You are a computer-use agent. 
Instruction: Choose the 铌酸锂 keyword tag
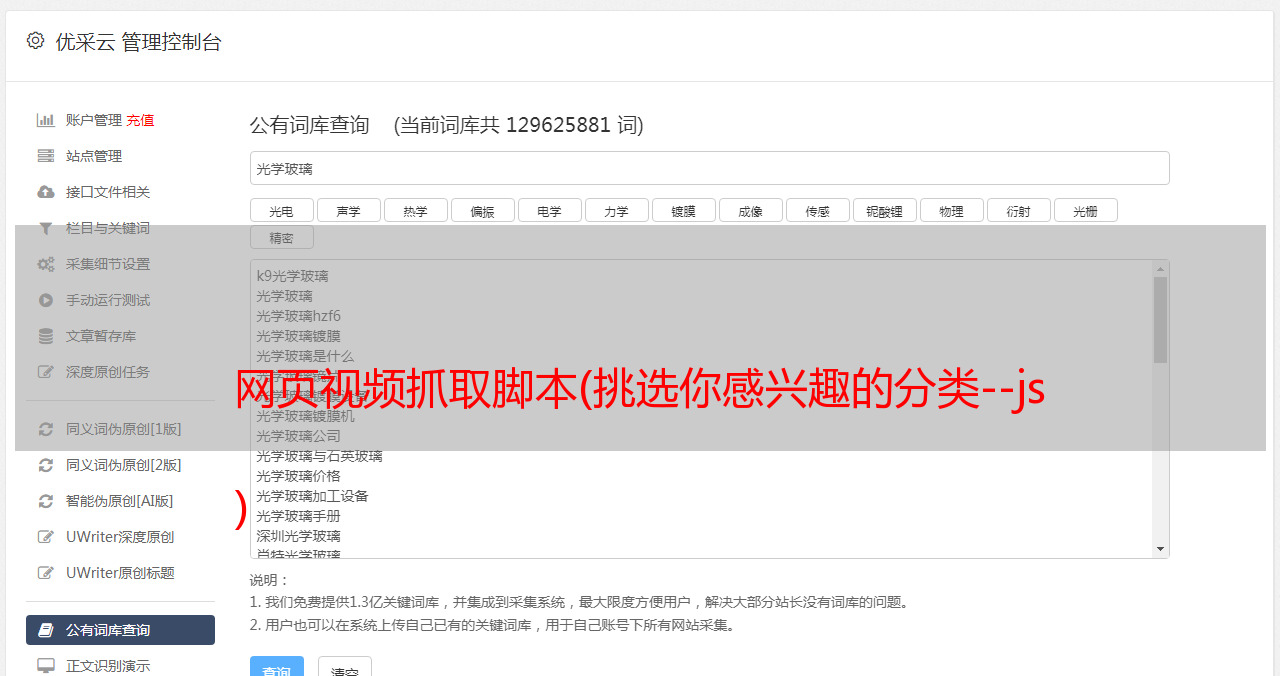(885, 210)
